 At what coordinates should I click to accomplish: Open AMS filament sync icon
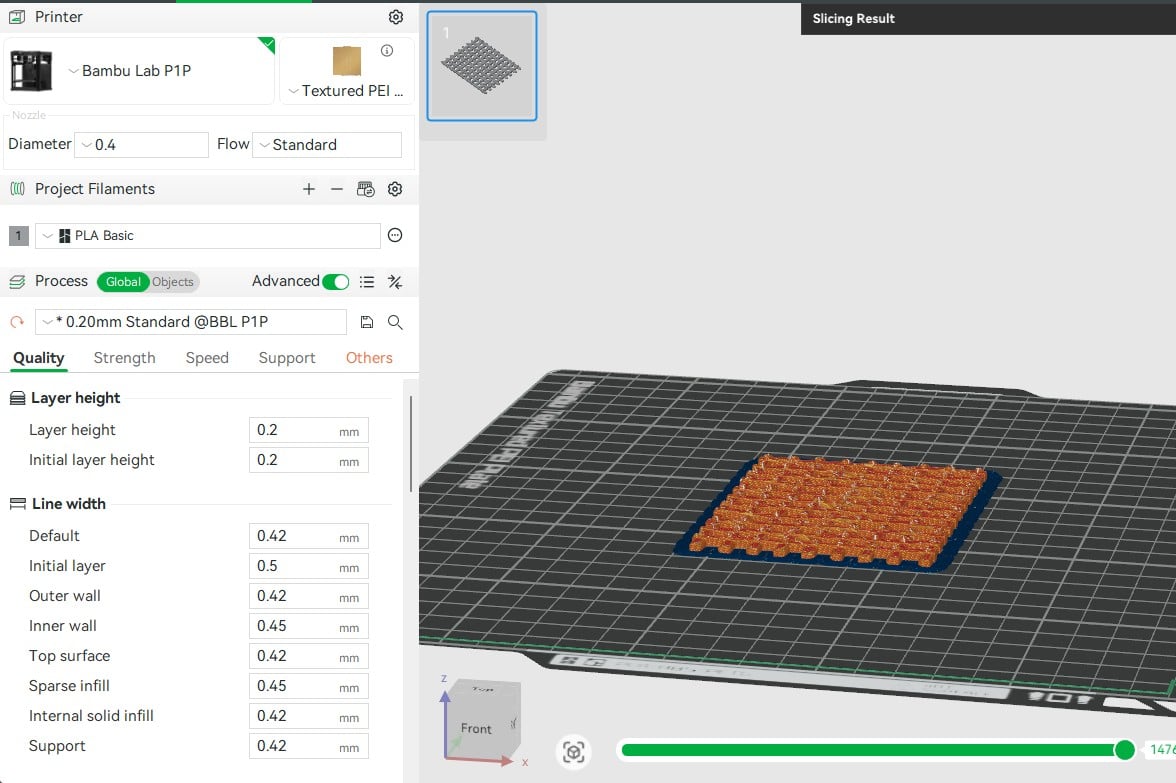coord(365,189)
